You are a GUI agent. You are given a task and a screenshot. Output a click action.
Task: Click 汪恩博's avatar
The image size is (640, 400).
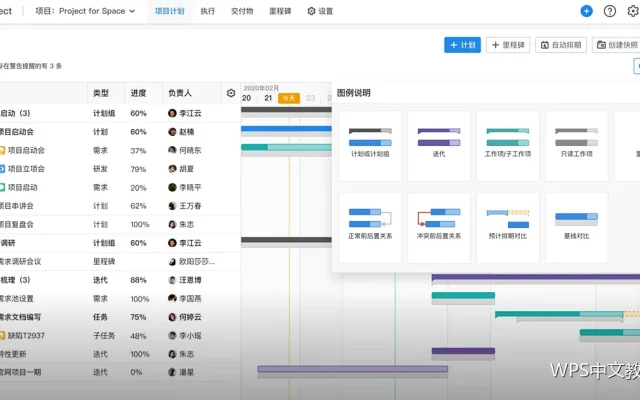[172, 280]
